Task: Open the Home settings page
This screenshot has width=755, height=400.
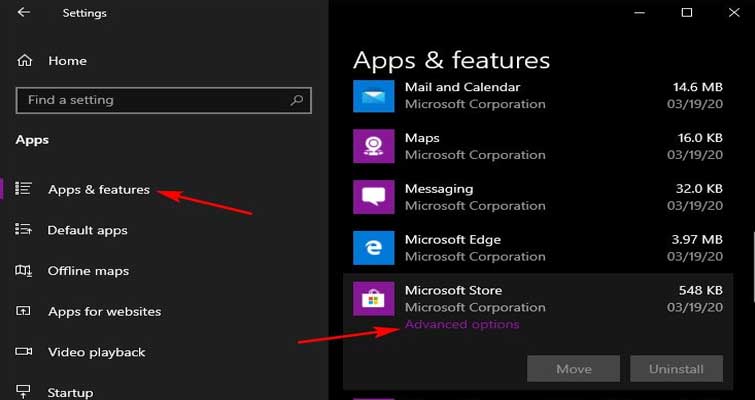Action: [67, 61]
